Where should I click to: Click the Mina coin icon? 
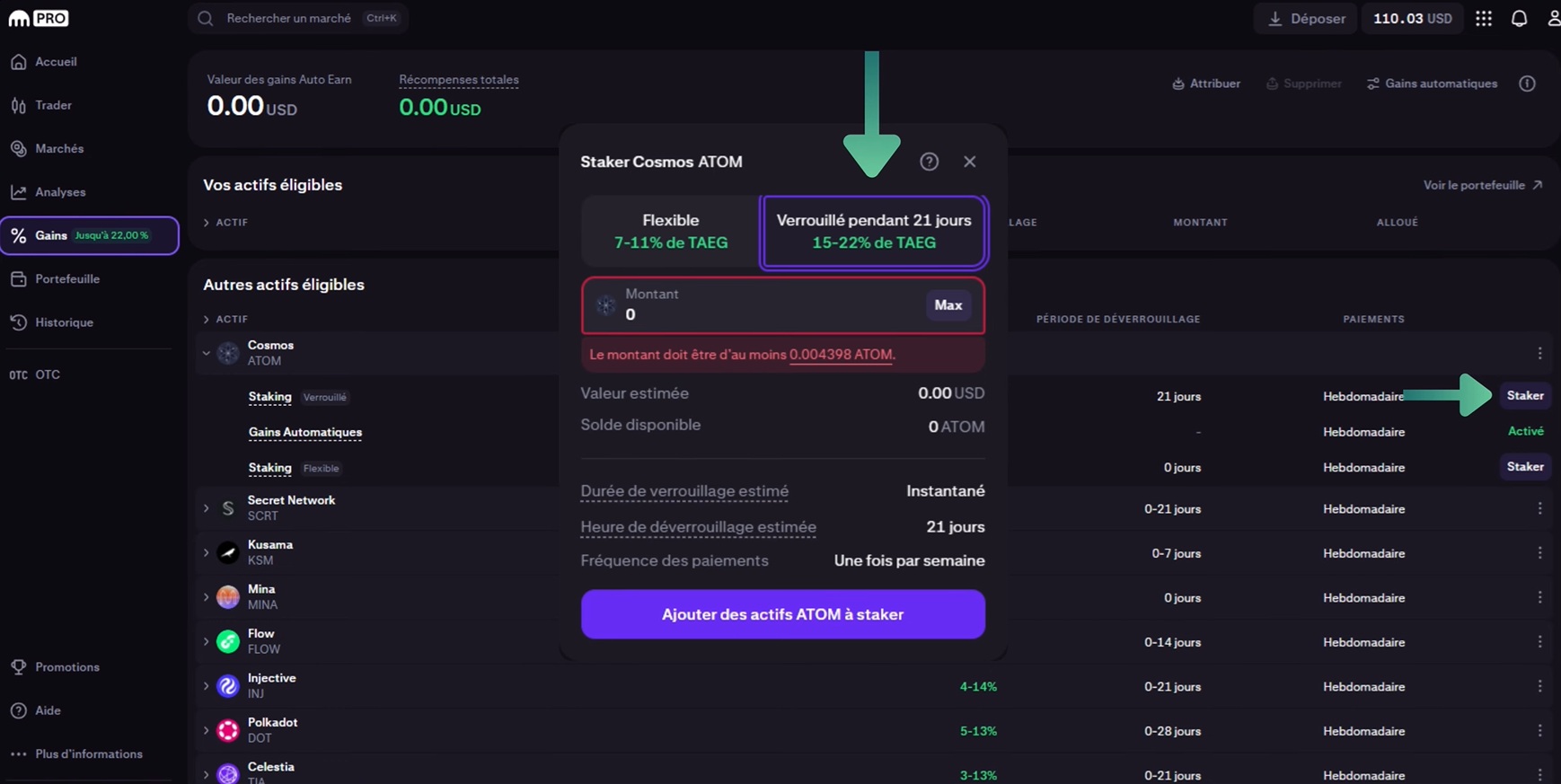click(x=228, y=597)
